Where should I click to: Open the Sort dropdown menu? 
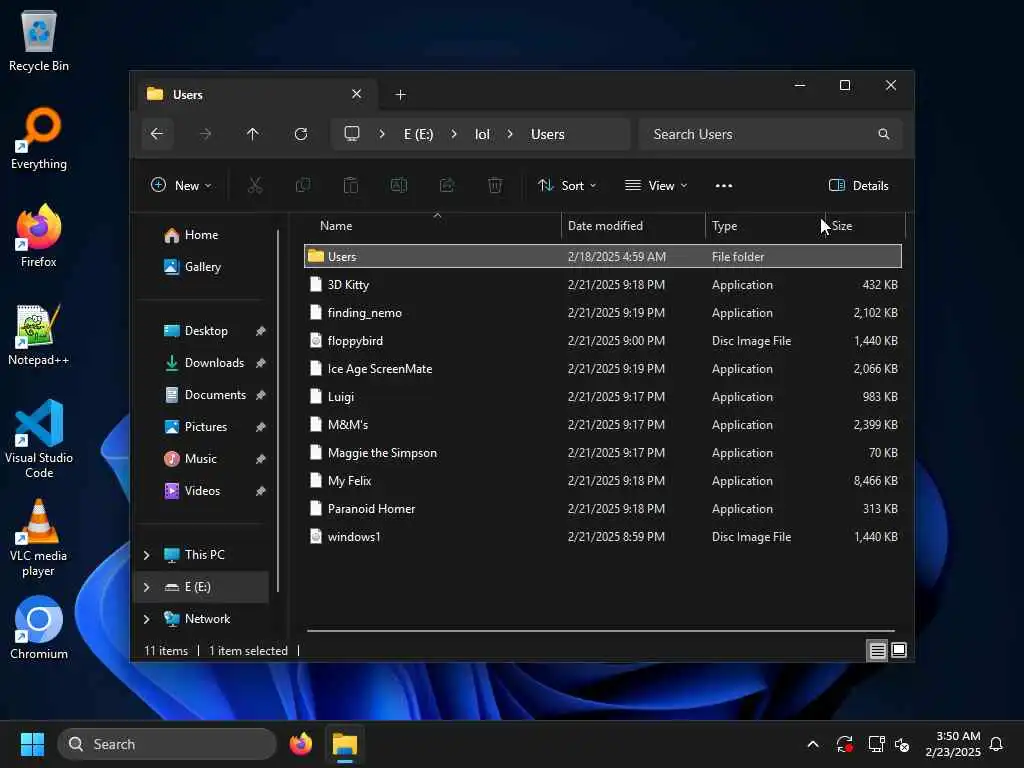pos(567,185)
